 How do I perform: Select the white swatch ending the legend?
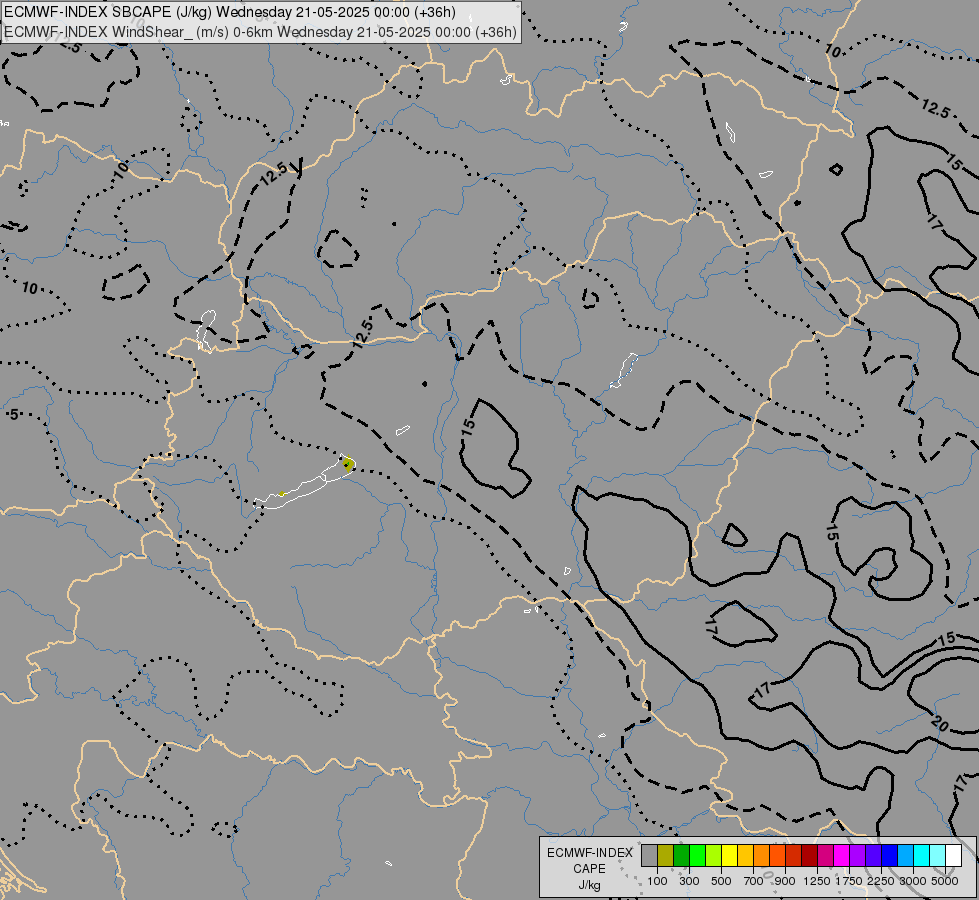coord(953,855)
